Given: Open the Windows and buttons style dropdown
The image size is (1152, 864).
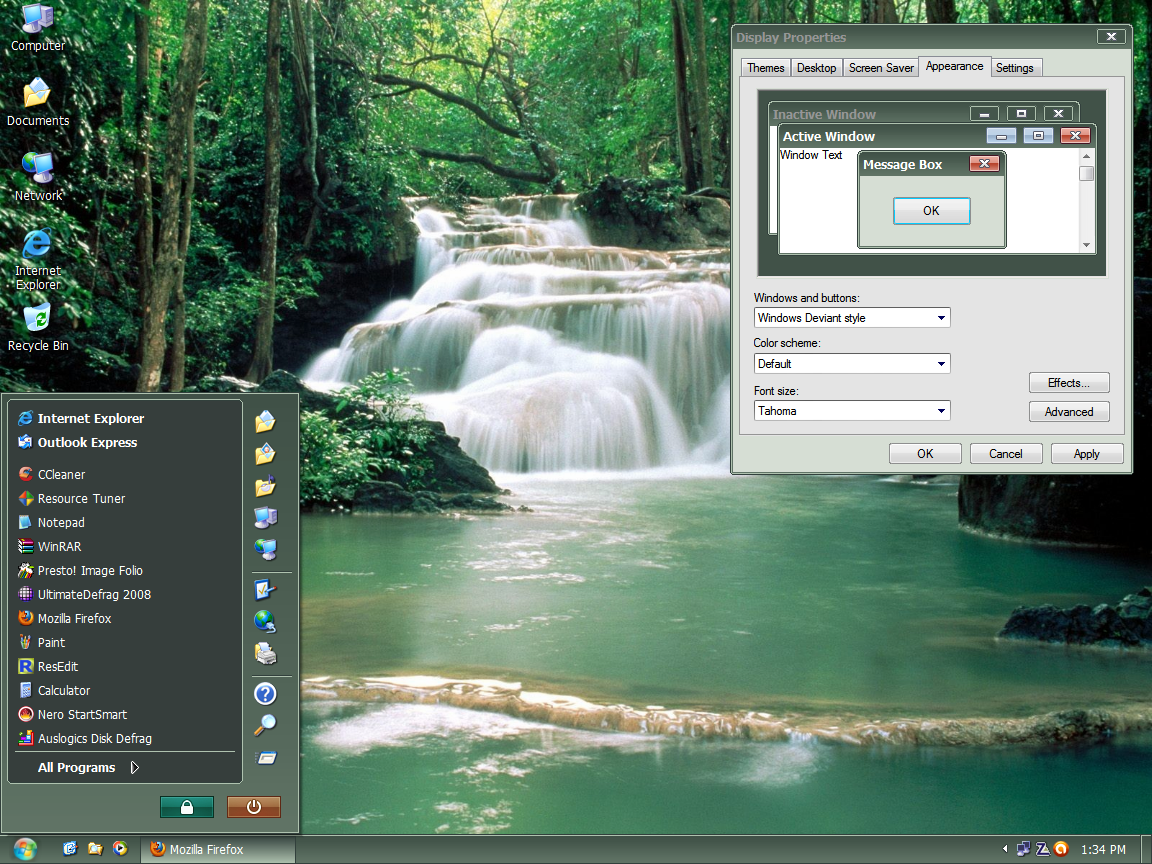Looking at the screenshot, I should (852, 318).
